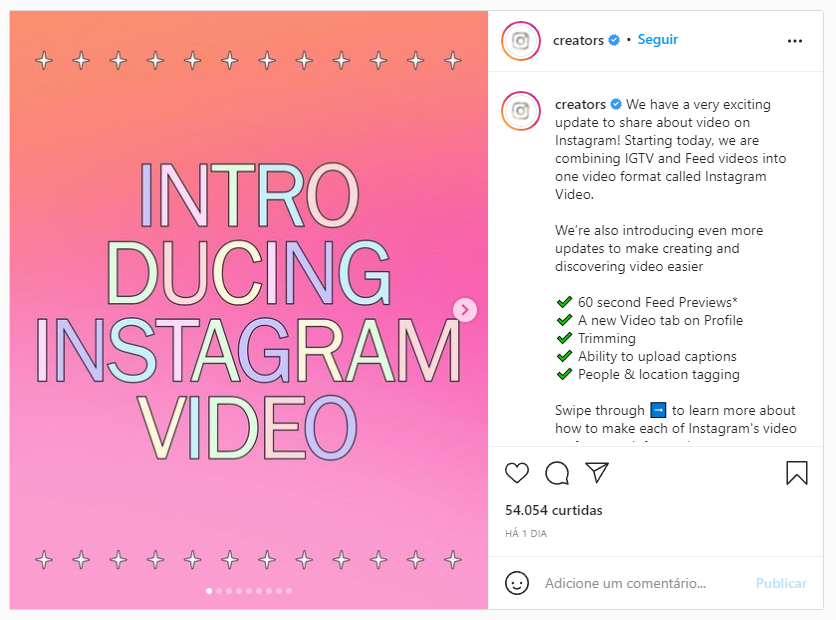The height and width of the screenshot is (620, 836).
Task: Click Publicar to post comment
Action: click(781, 583)
